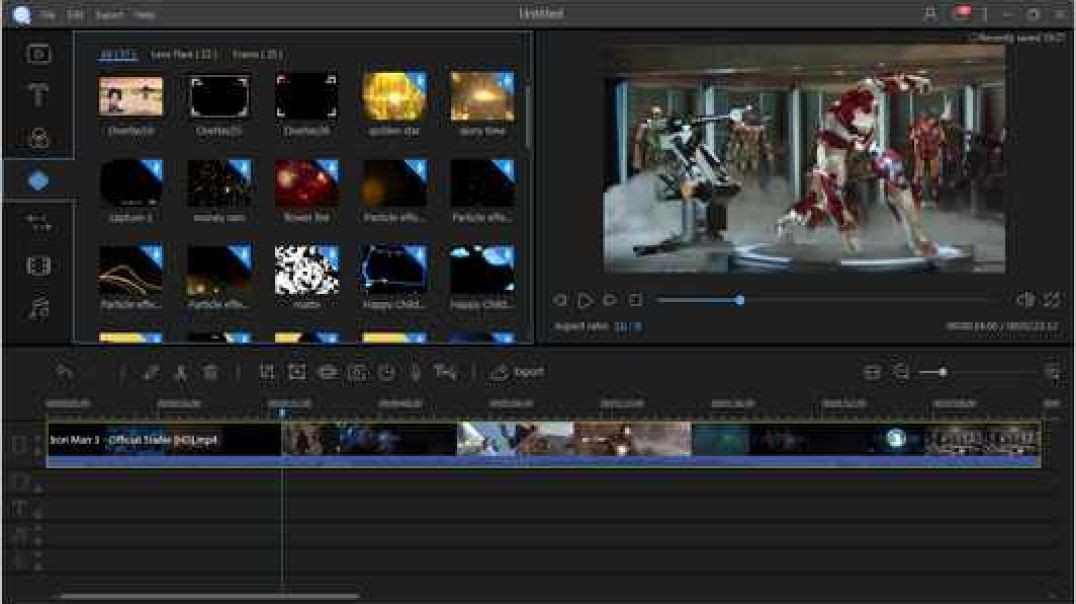1076x604 pixels.
Task: Open the Filters panel
Action: (38, 138)
